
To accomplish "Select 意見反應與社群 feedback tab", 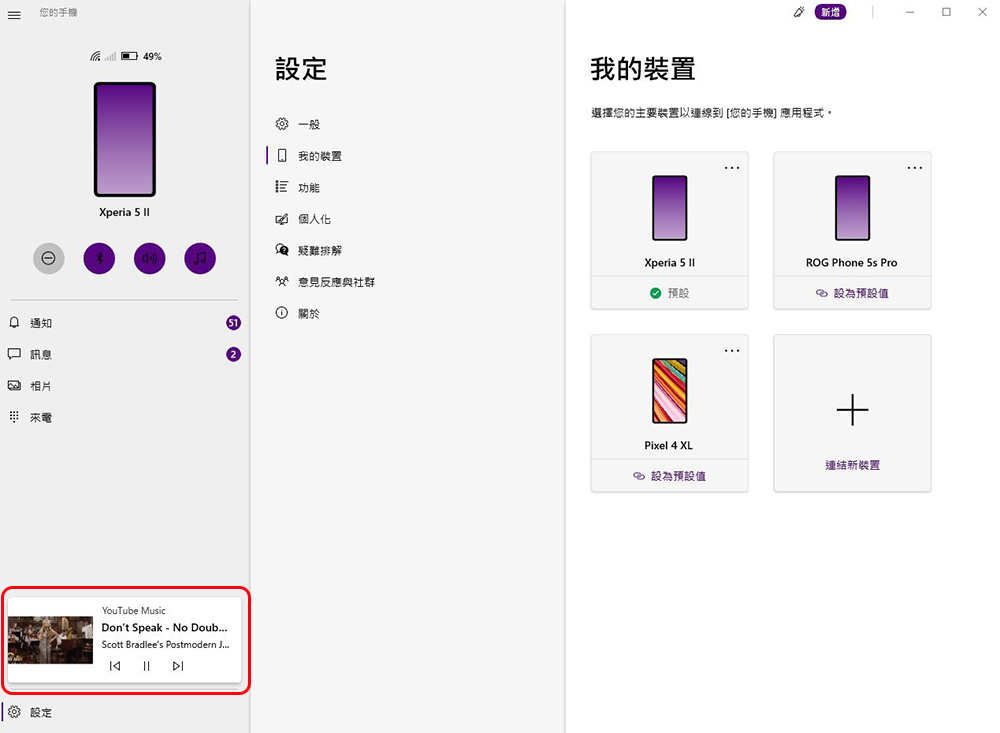I will click(x=325, y=282).
